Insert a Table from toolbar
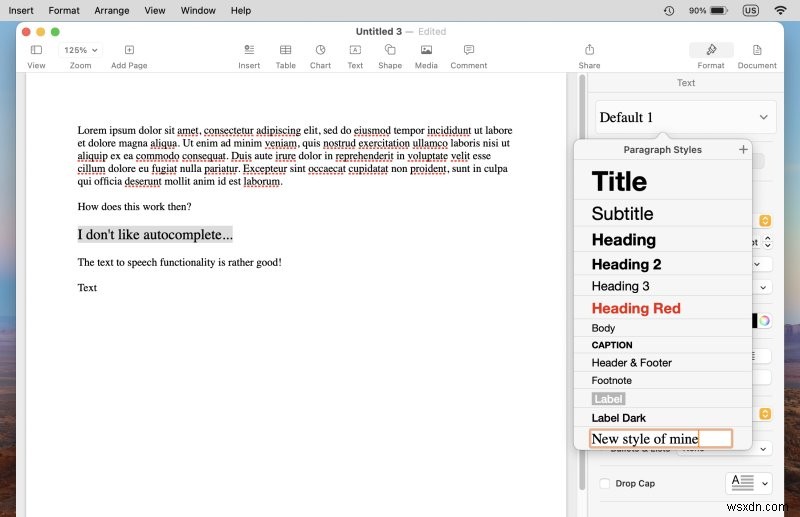This screenshot has width=800, height=517. 285,50
